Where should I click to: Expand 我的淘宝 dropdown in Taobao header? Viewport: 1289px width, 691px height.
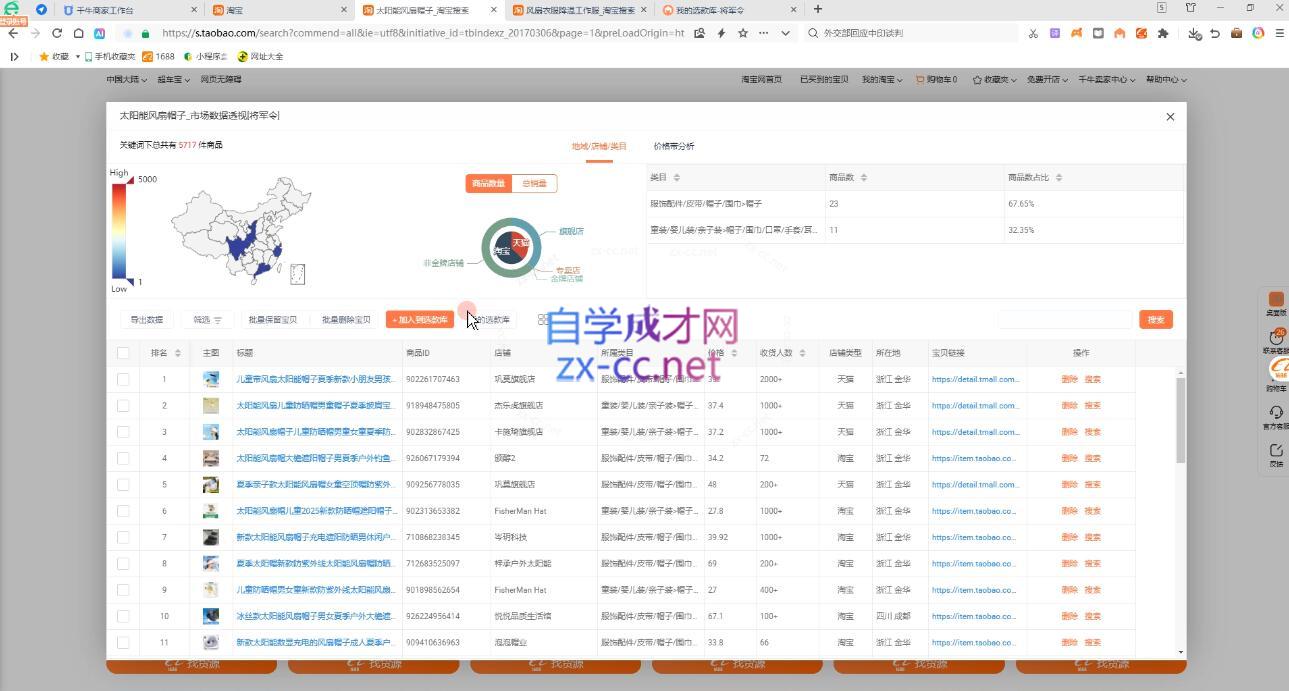click(882, 79)
